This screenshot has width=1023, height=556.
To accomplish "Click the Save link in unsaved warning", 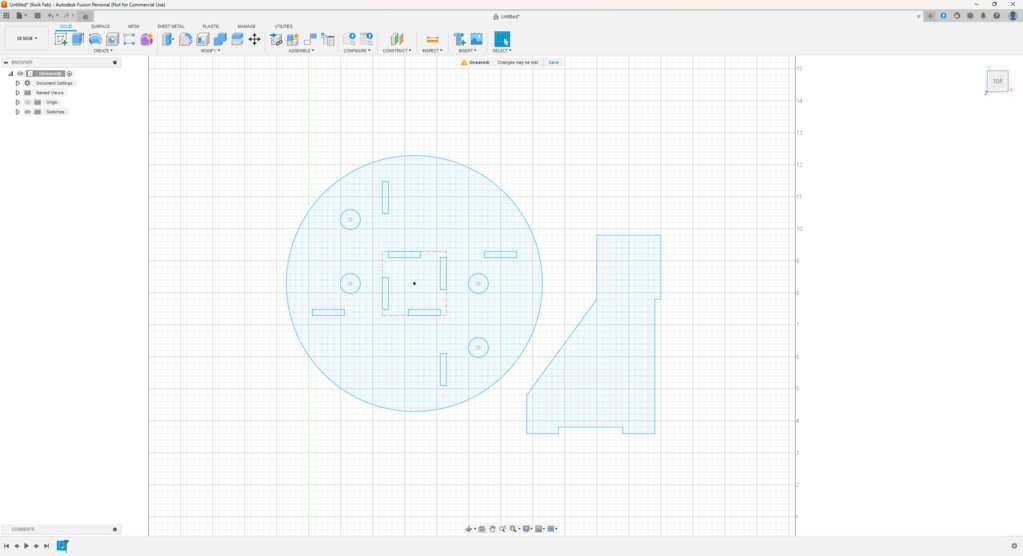I will click(553, 63).
